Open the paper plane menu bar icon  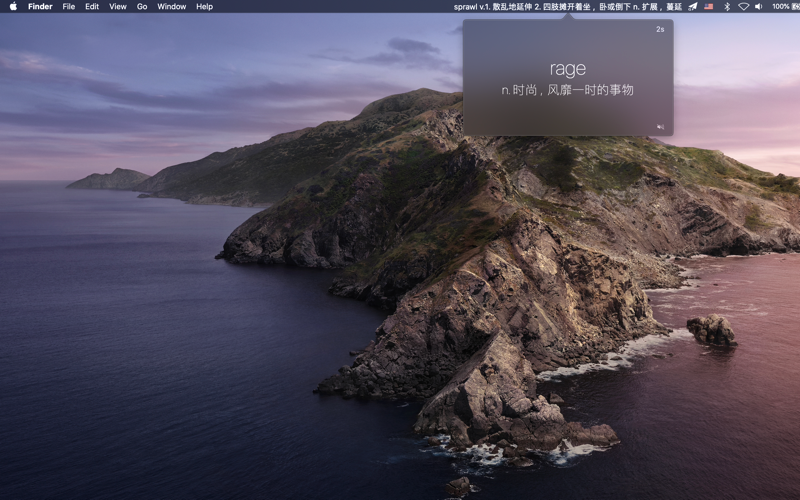point(692,7)
